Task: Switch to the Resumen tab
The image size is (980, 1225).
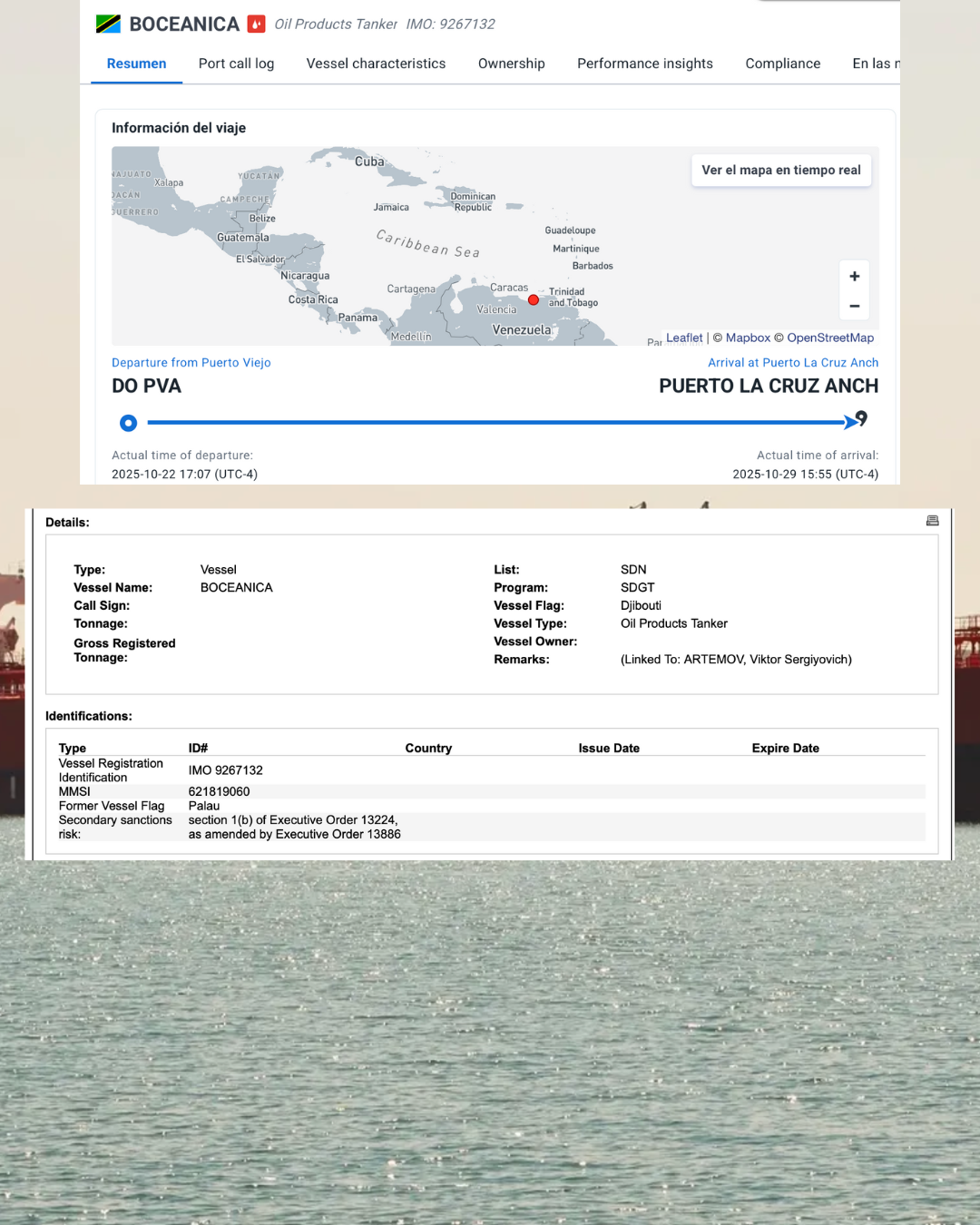Action: (136, 64)
